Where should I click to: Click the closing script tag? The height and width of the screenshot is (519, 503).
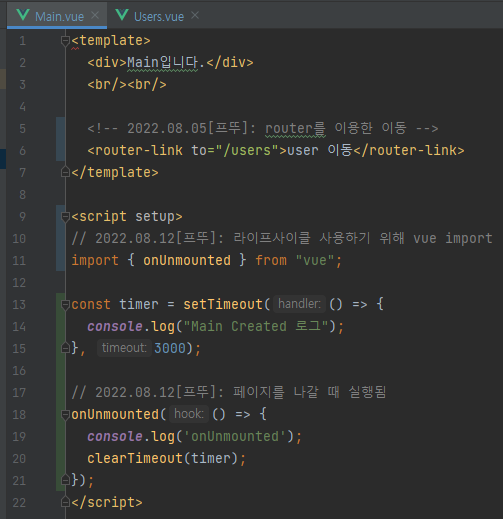point(107,502)
